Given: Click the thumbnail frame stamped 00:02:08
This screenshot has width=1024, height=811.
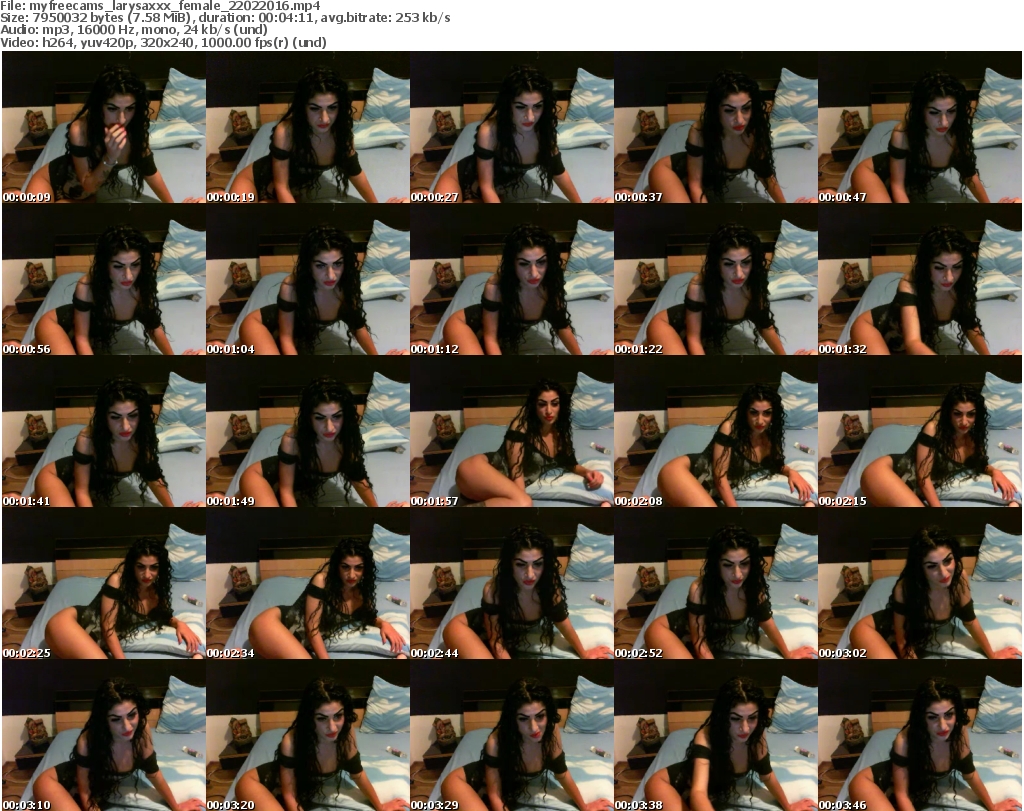Looking at the screenshot, I should click(716, 432).
